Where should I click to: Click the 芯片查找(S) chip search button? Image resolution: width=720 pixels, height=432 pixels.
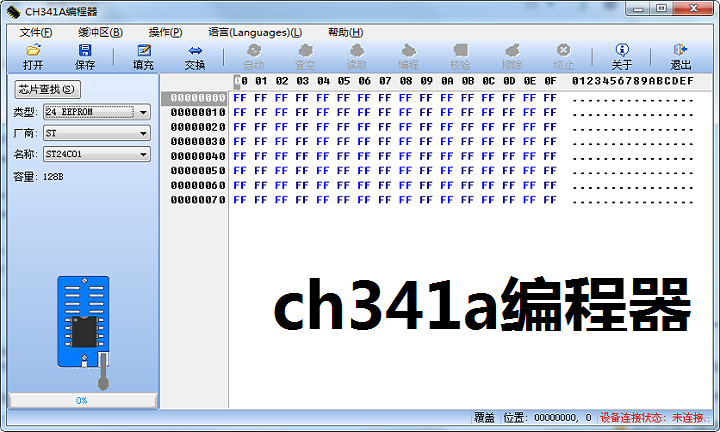coord(47,89)
